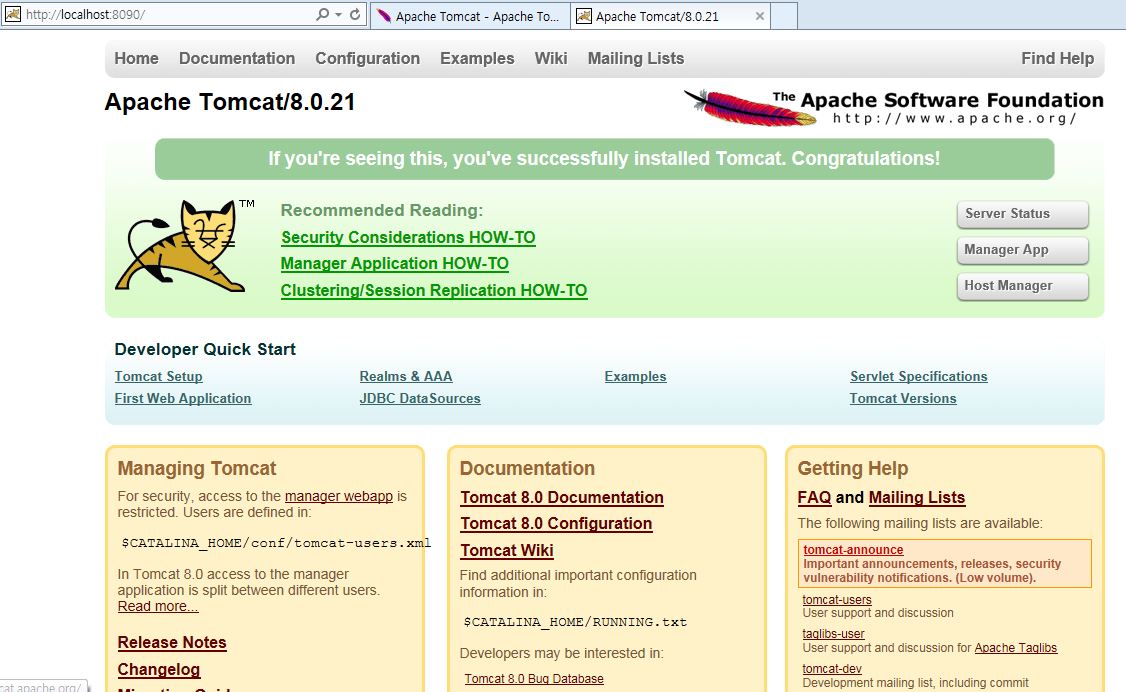Open Security Considerations HOW-TO link
Image resolution: width=1126 pixels, height=692 pixels.
tap(408, 238)
